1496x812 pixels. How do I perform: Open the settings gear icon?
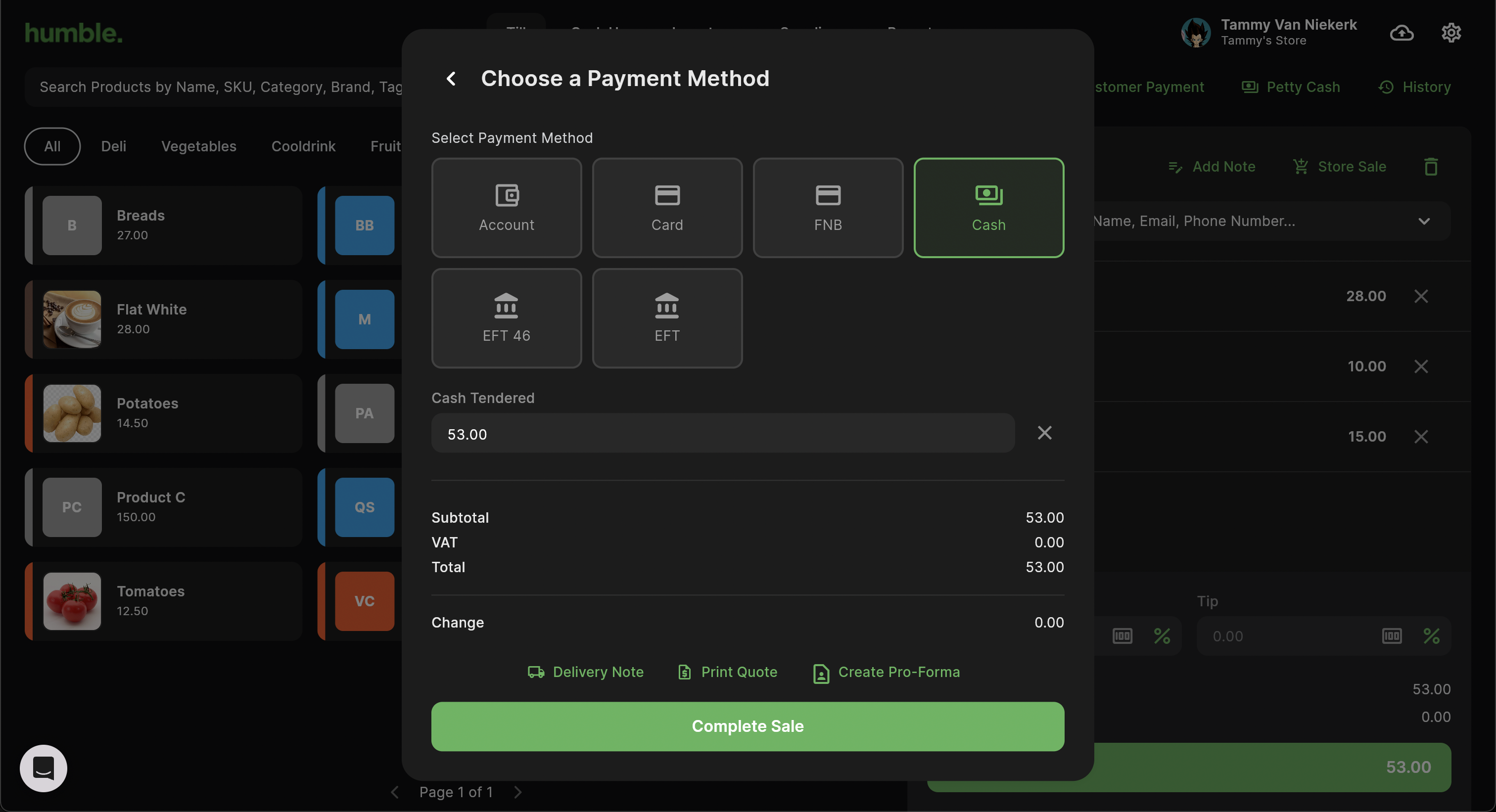(1450, 33)
